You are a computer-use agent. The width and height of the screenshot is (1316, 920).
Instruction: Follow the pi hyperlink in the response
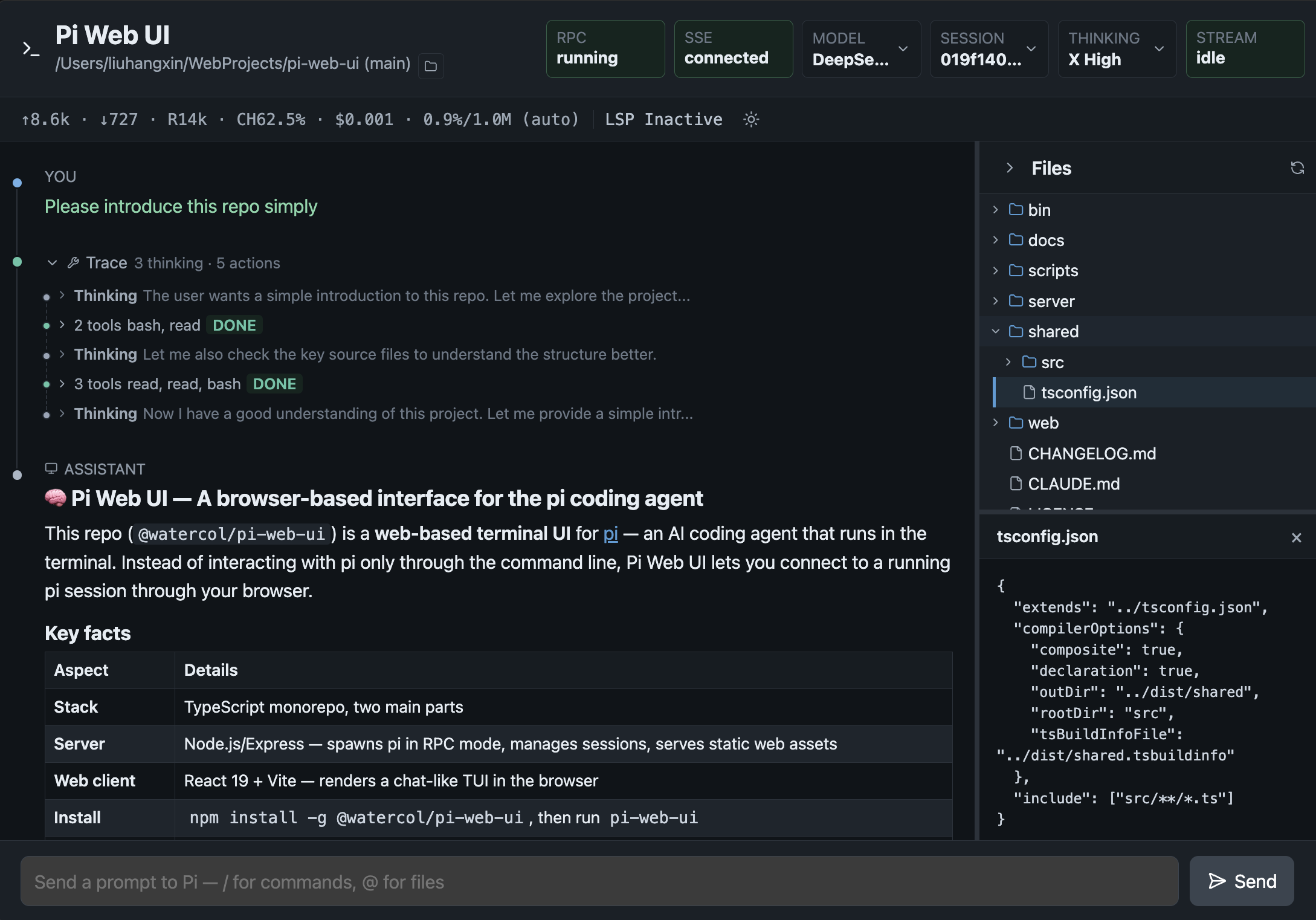[x=610, y=534]
